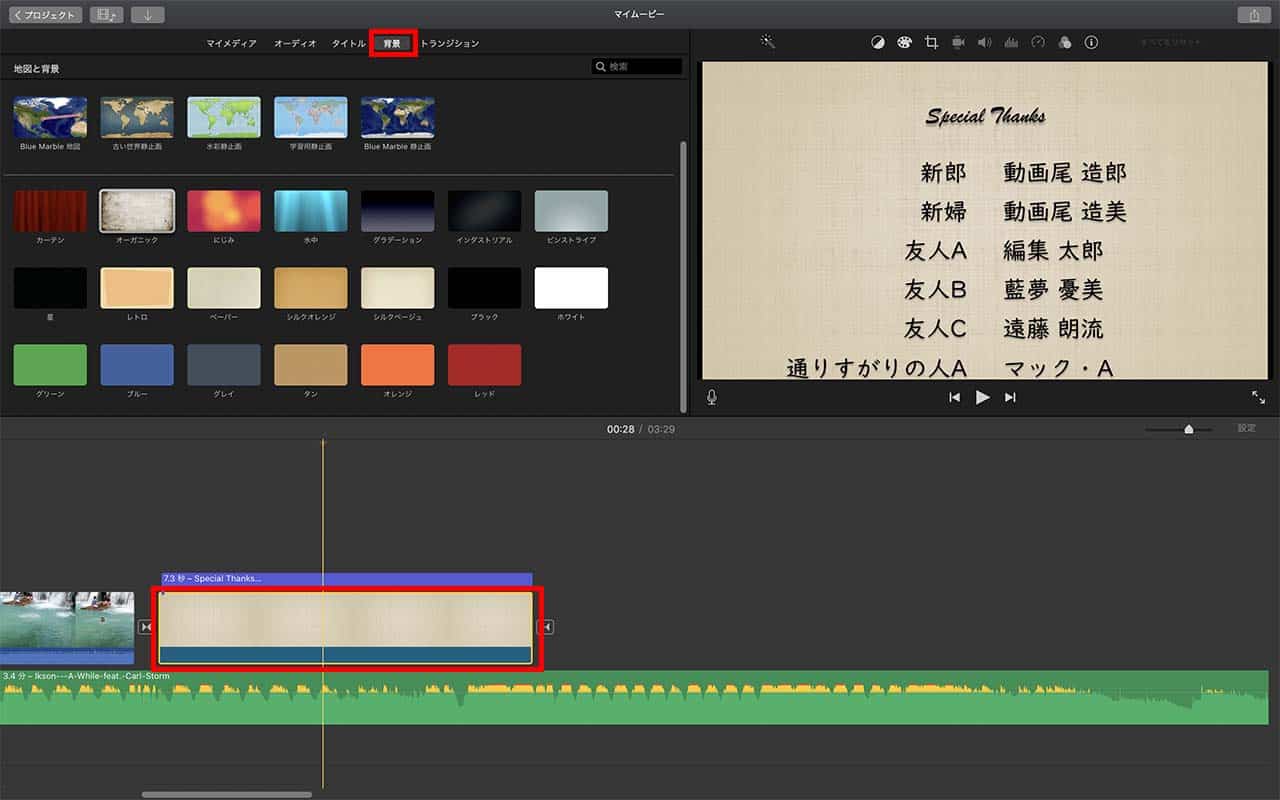Select Blue Marble 地図 map thumbnail
1280x800 pixels.
[x=50, y=118]
